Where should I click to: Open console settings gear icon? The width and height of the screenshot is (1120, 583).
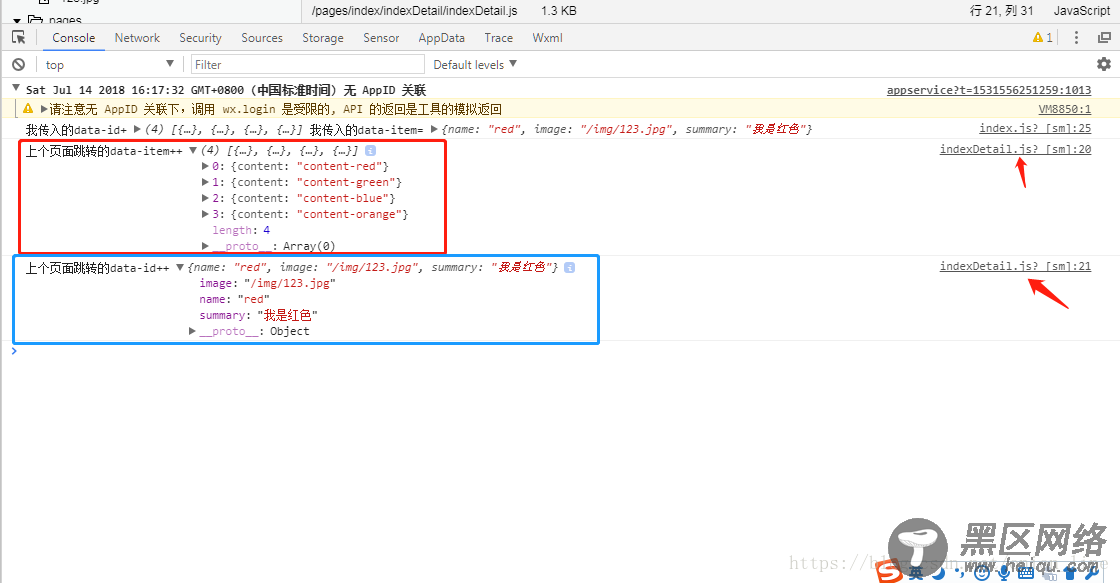[x=1104, y=64]
